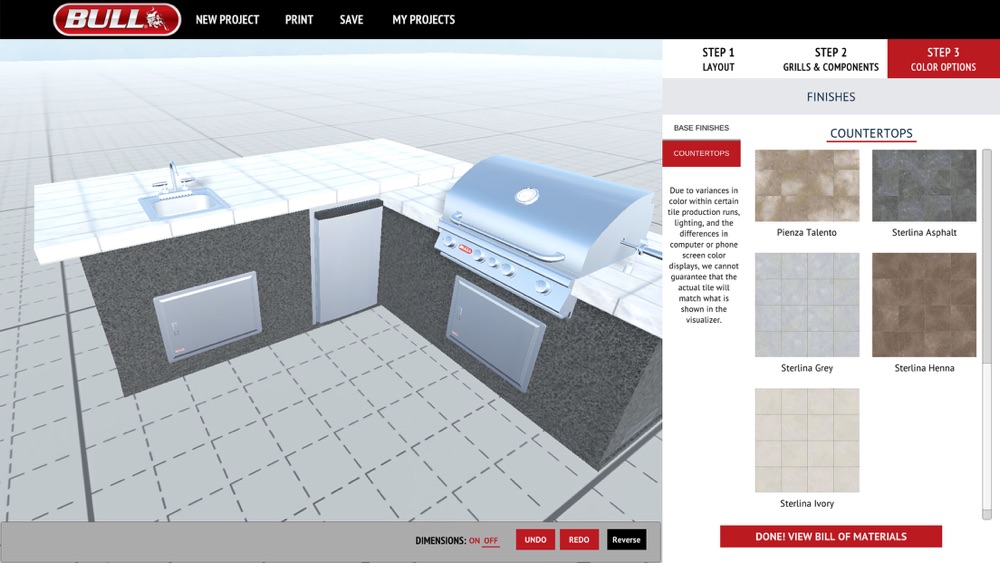Screen dimensions: 1000x563
Task: Select the sink on the countertop
Action: [x=182, y=196]
